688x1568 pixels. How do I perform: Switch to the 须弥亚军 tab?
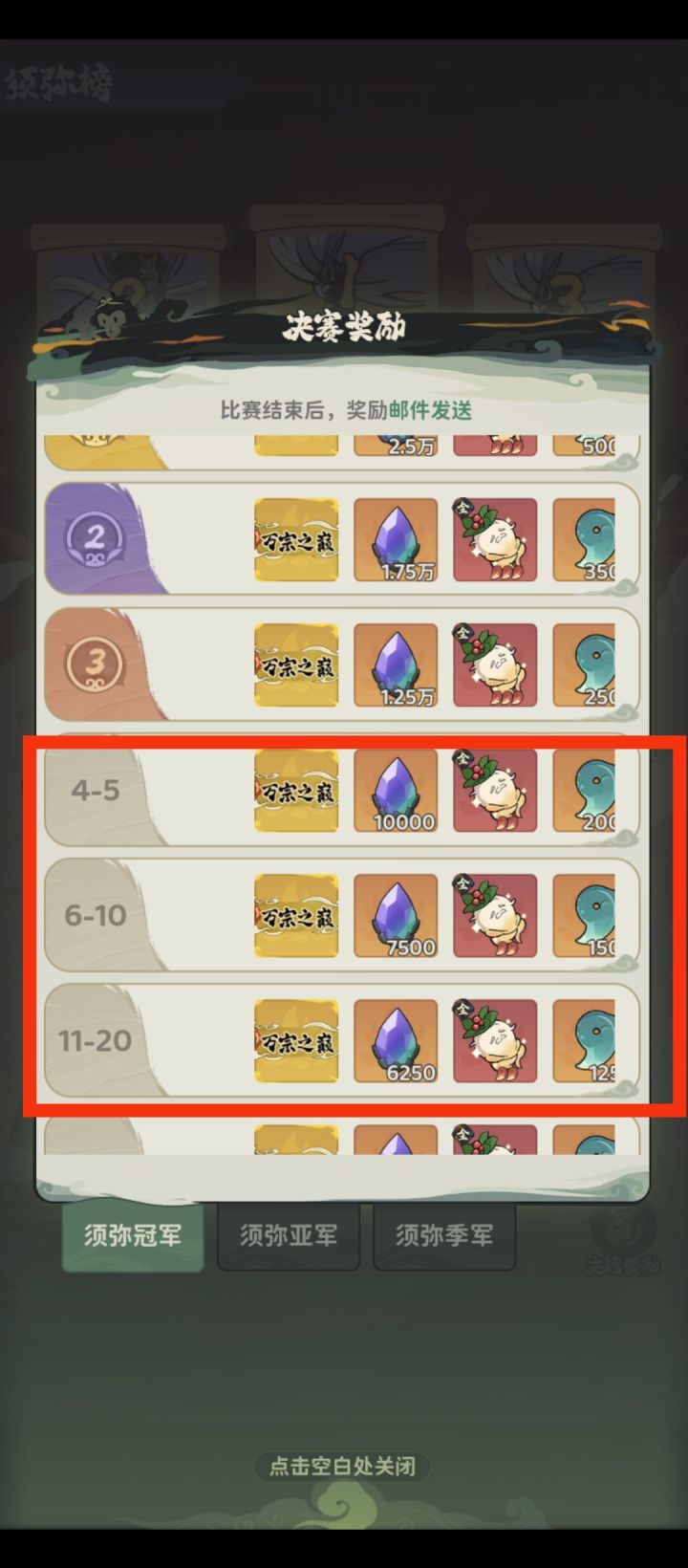[x=289, y=1235]
